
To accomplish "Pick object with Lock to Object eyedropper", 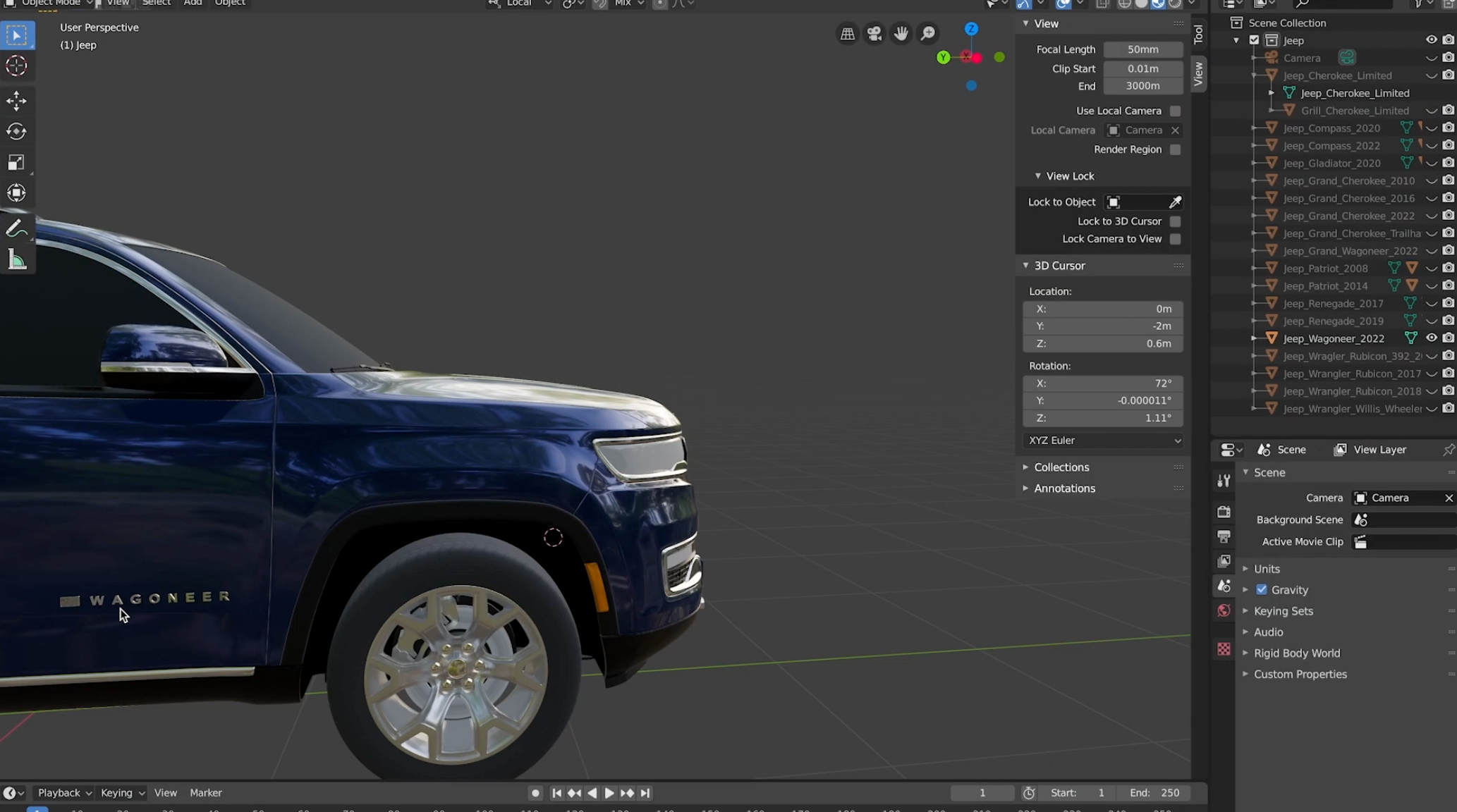I will tap(1175, 202).
